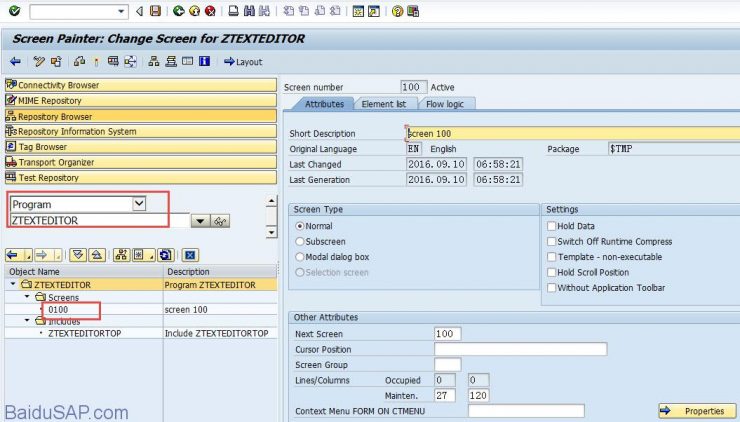The image size is (740, 422).
Task: Click the Short Description input field
Action: point(573,134)
